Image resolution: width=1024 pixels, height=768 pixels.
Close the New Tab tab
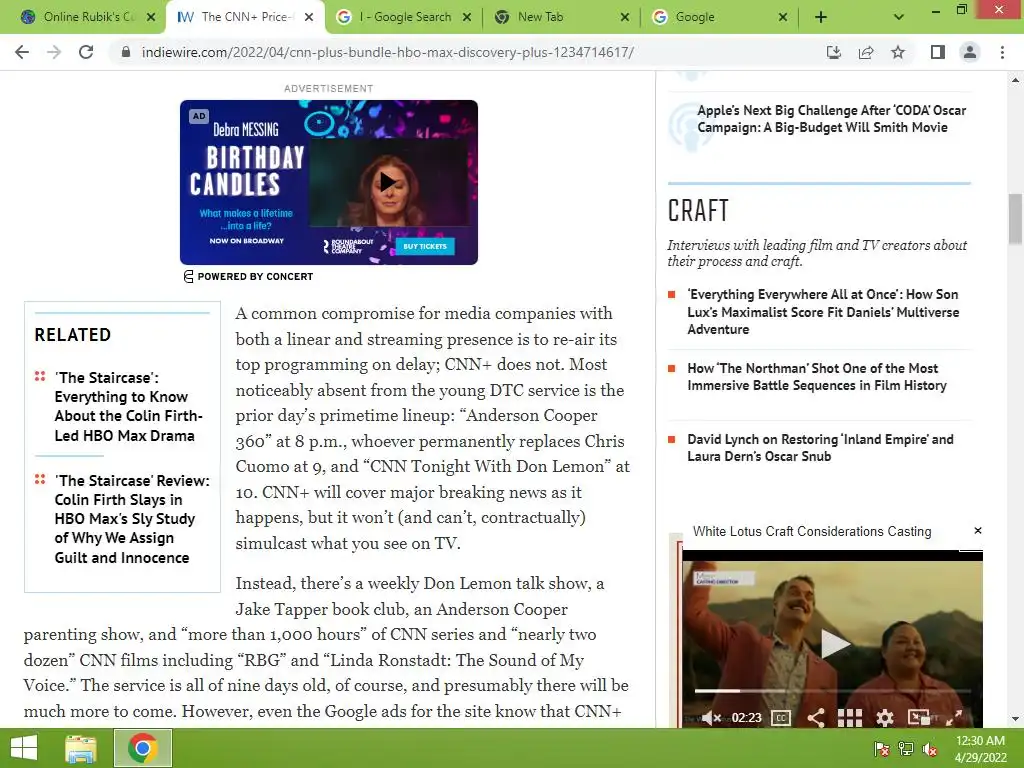(x=625, y=17)
